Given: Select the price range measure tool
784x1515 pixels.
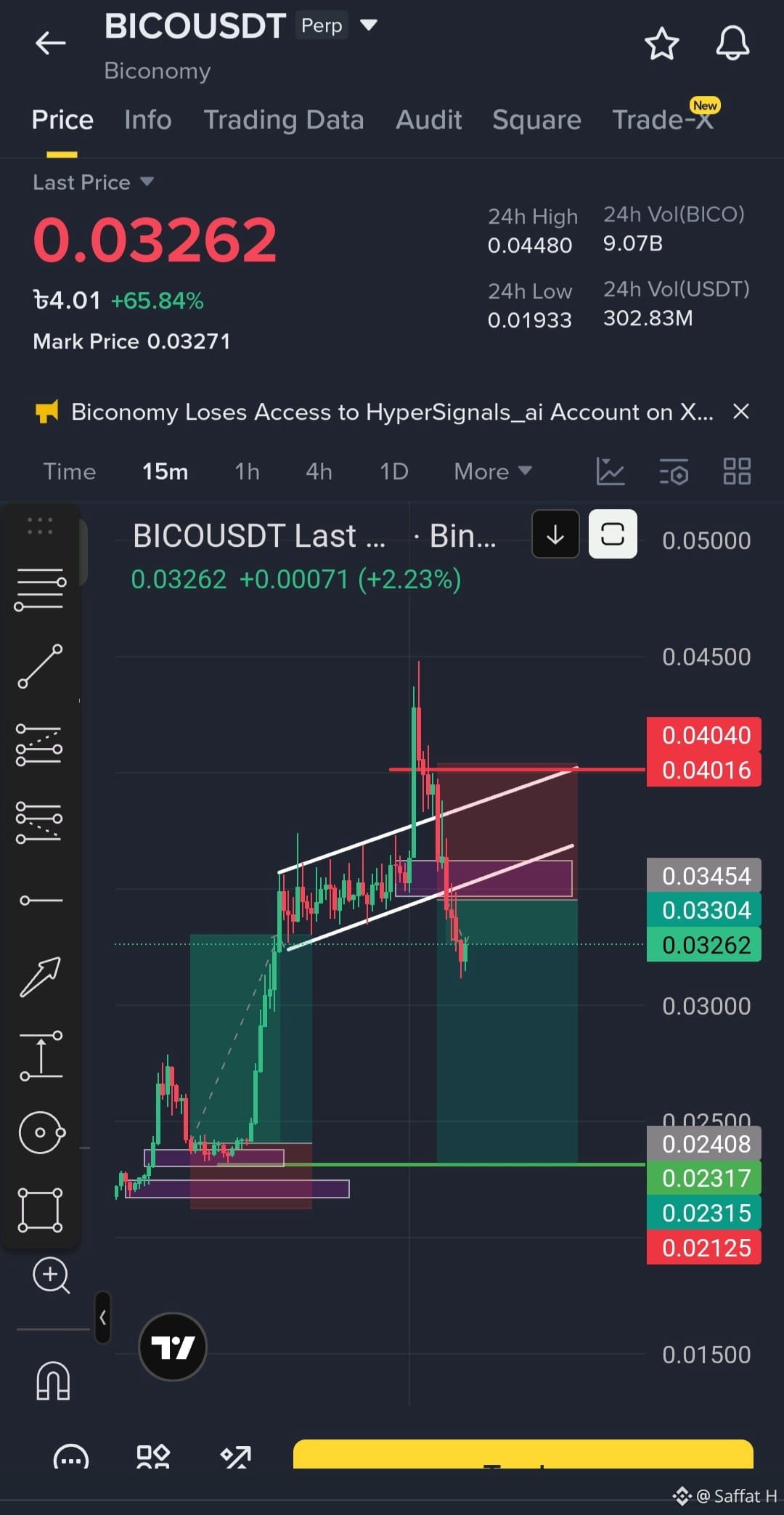Looking at the screenshot, I should click(41, 1055).
